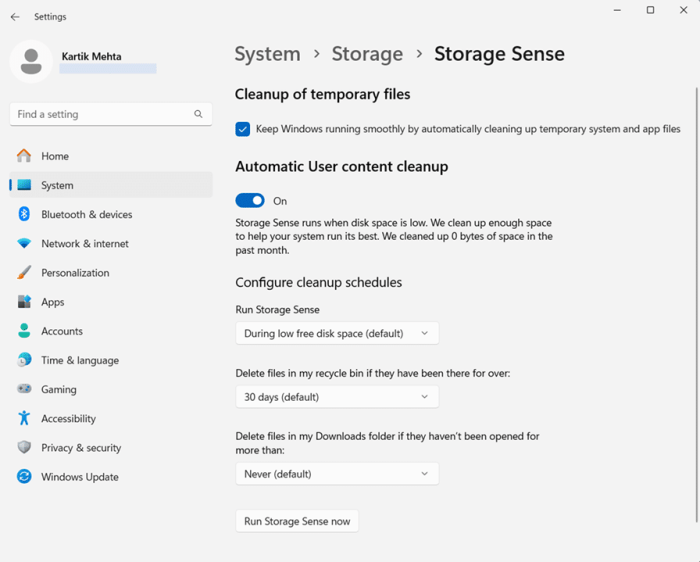Click the Storage breadcrumb link
Screen dimensions: 700x562
pyautogui.click(x=367, y=54)
